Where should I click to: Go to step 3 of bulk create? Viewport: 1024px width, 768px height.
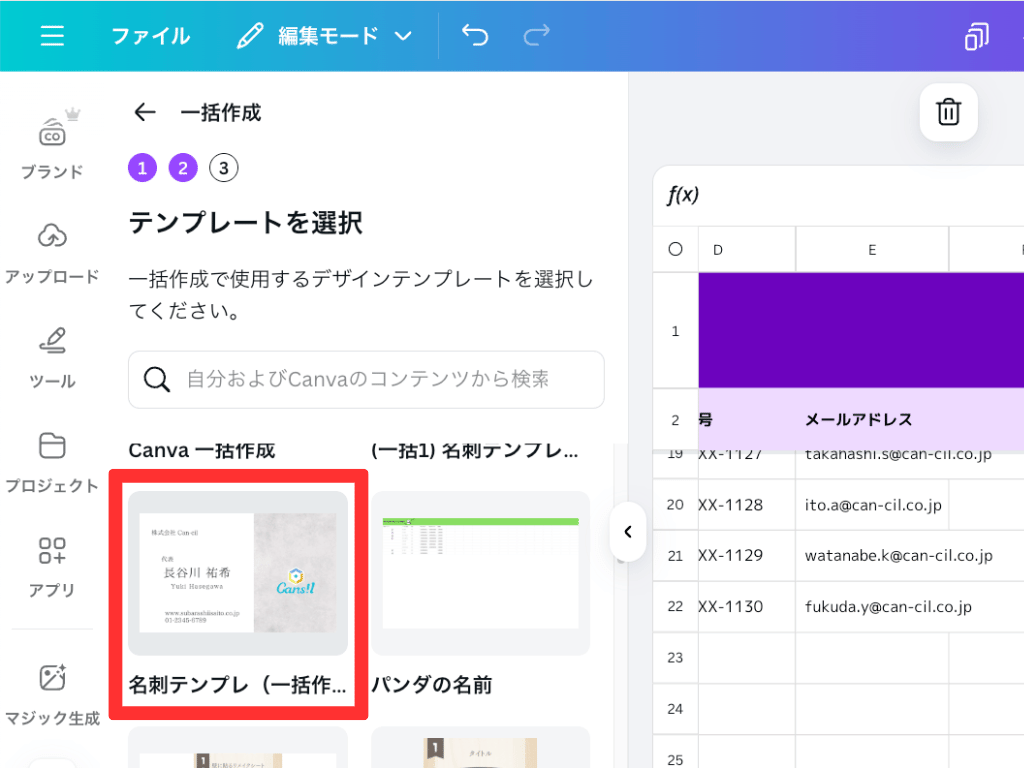pyautogui.click(x=223, y=168)
